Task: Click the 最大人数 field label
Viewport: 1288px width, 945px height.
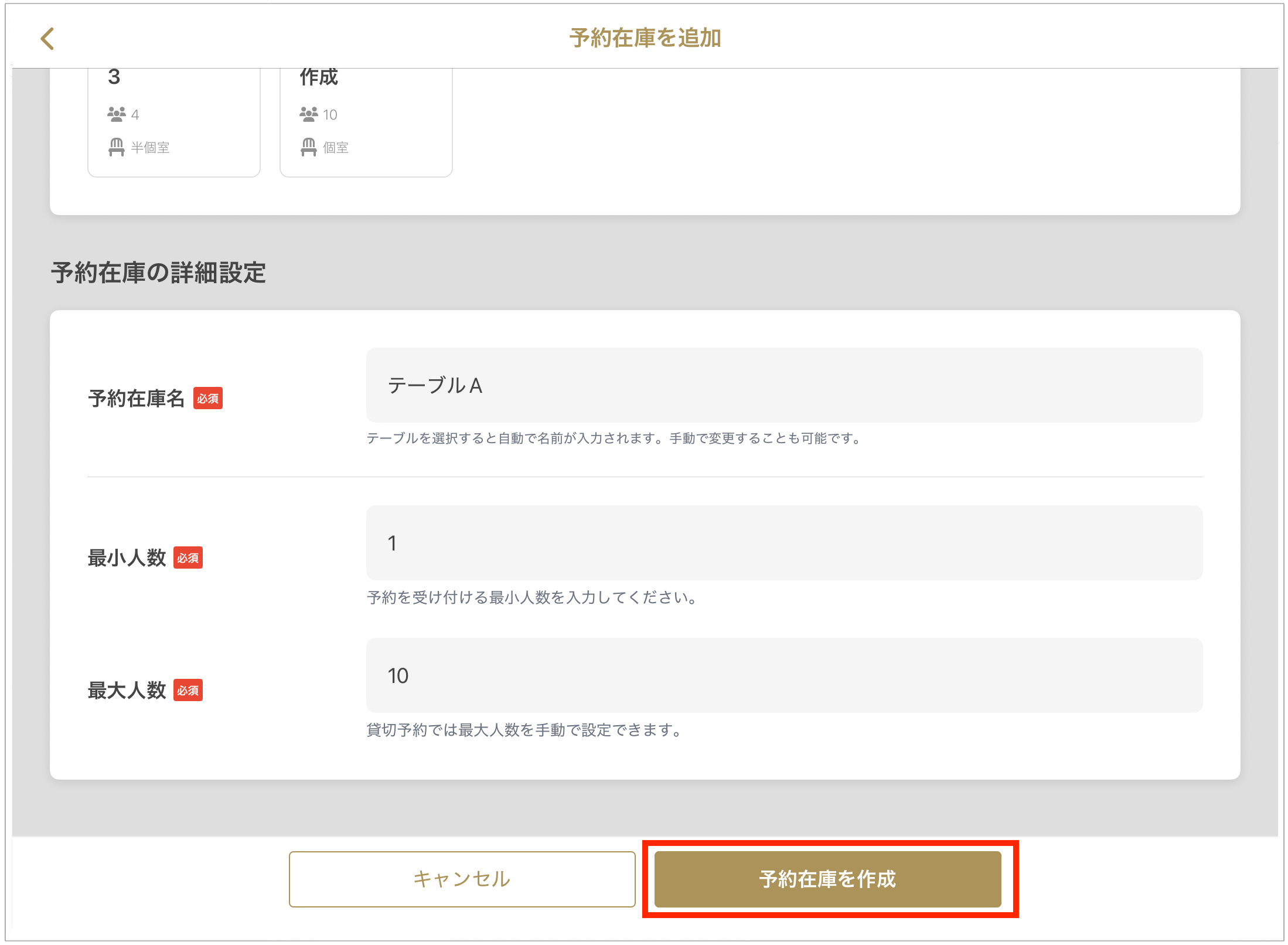Action: click(x=127, y=691)
